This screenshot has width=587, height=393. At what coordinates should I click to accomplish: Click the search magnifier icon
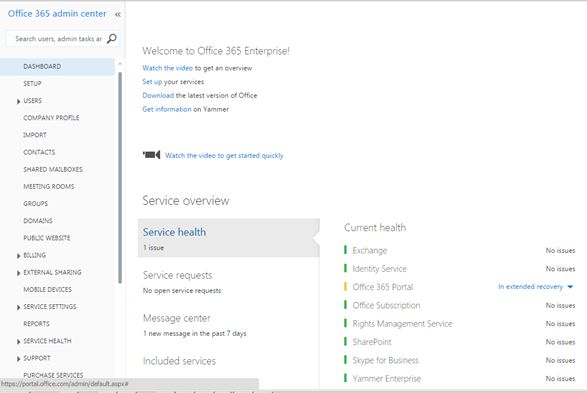pos(112,39)
